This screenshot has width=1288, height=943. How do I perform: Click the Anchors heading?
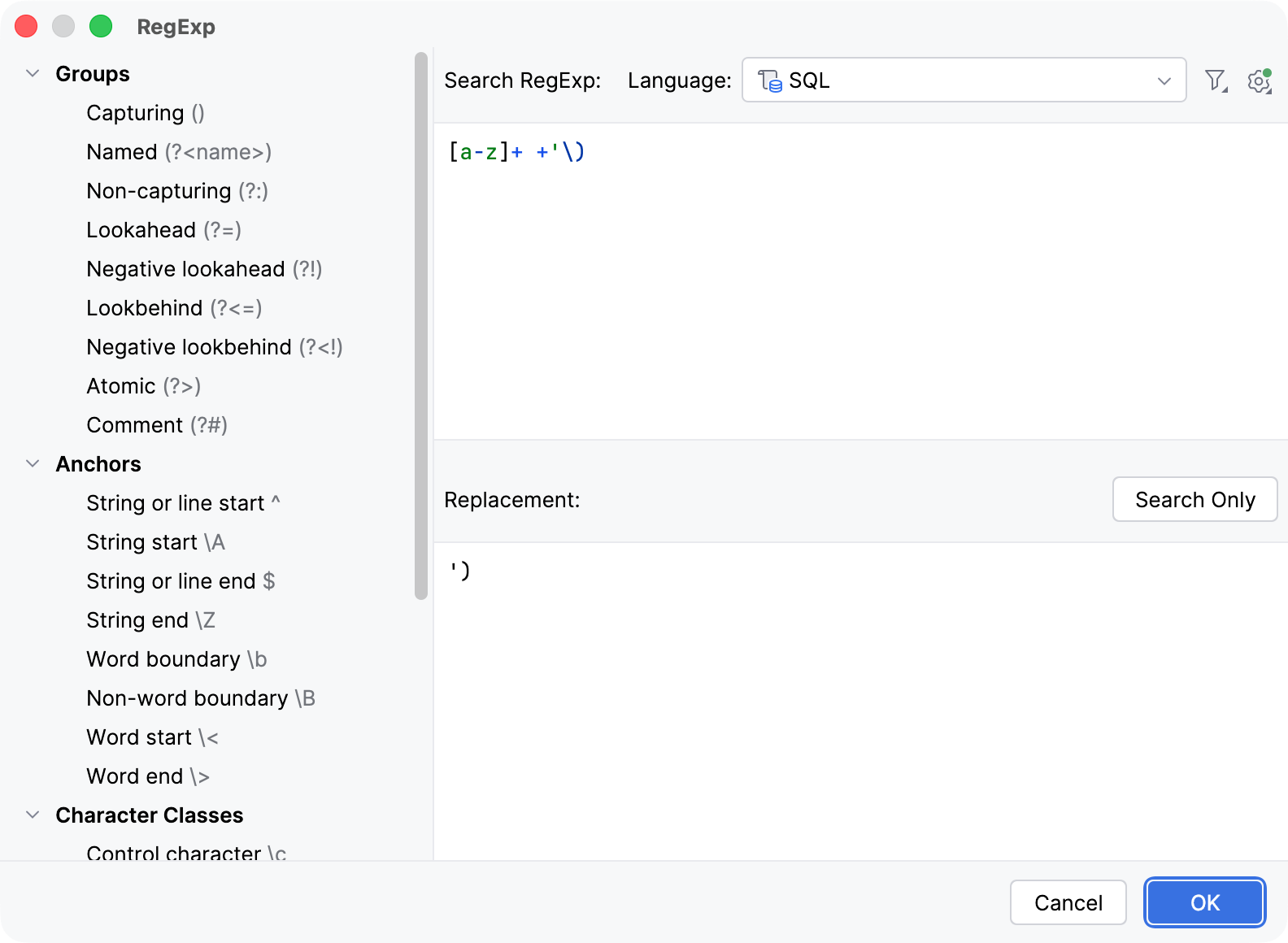coord(98,464)
